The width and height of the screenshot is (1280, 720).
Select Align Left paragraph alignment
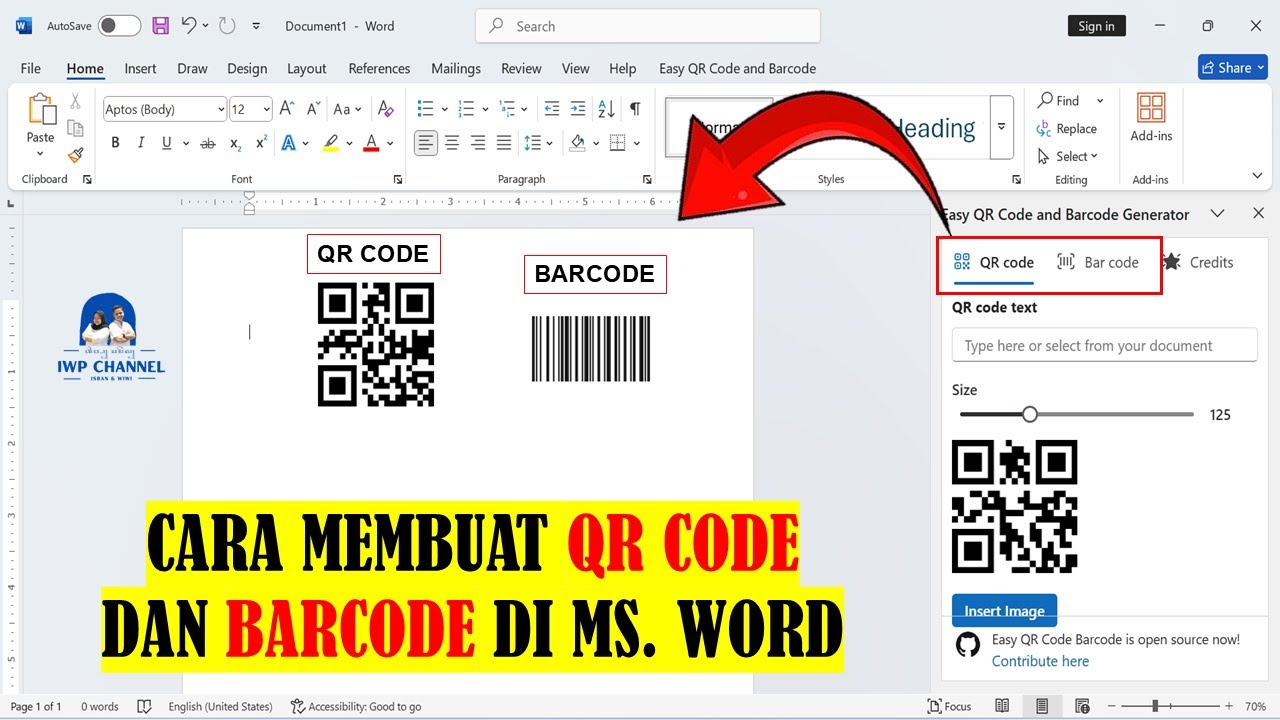click(x=426, y=143)
